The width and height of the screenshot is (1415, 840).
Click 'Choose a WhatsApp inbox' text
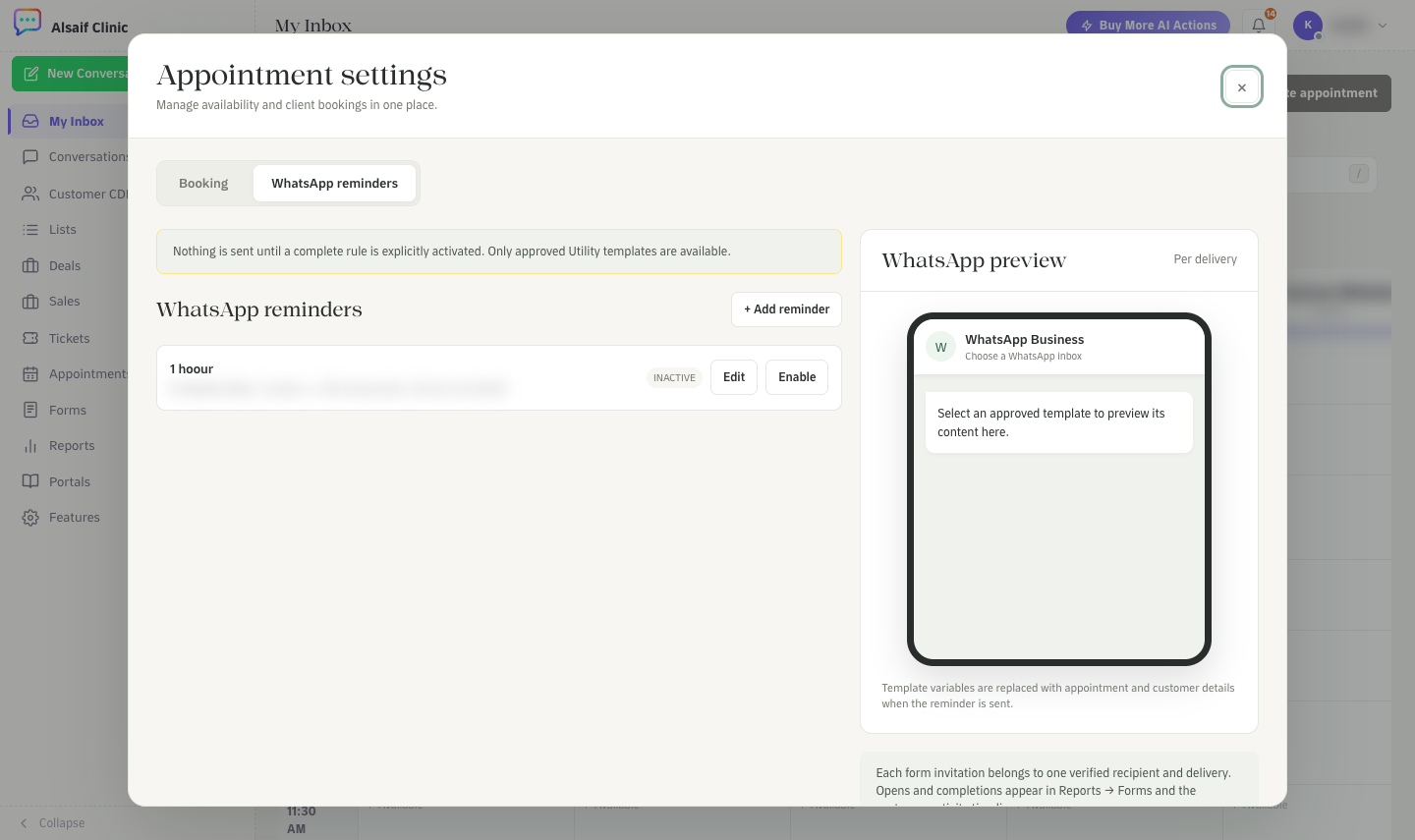pyautogui.click(x=1023, y=357)
